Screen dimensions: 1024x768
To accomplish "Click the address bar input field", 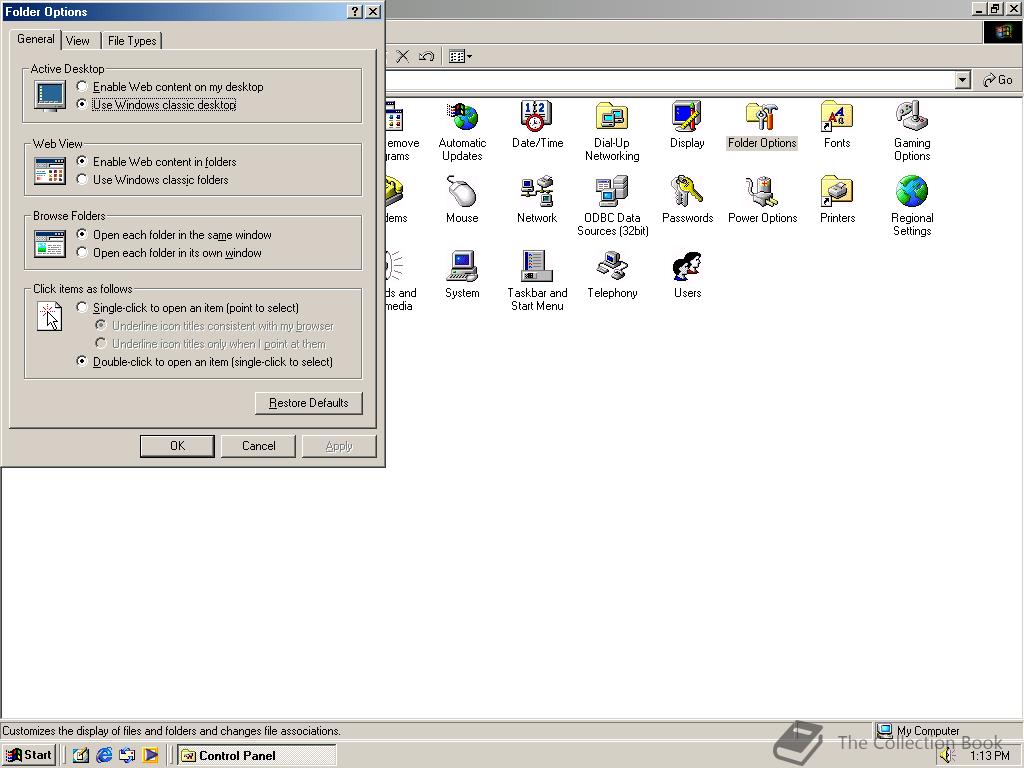I will pyautogui.click(x=669, y=80).
